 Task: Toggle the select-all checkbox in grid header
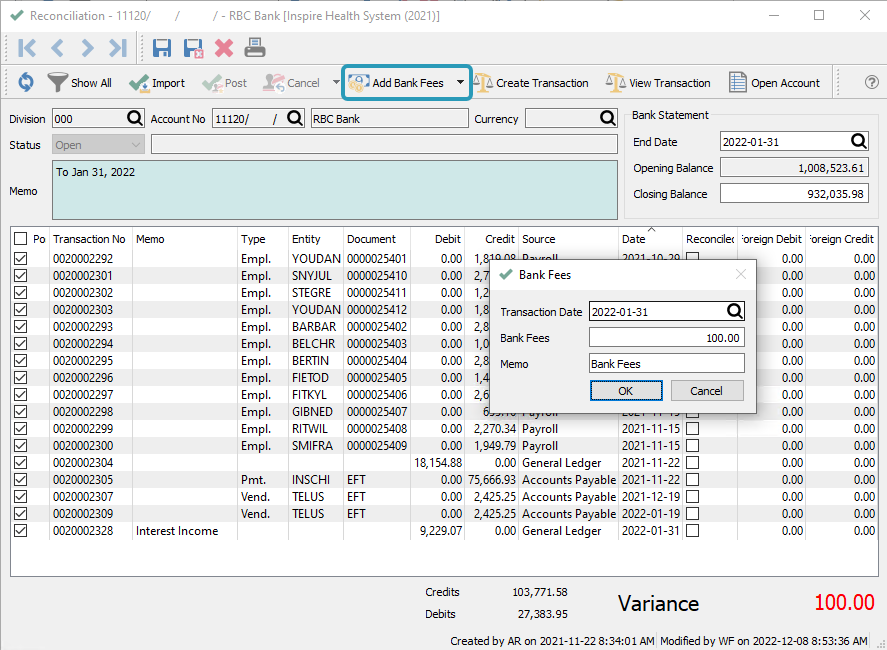pyautogui.click(x=21, y=239)
